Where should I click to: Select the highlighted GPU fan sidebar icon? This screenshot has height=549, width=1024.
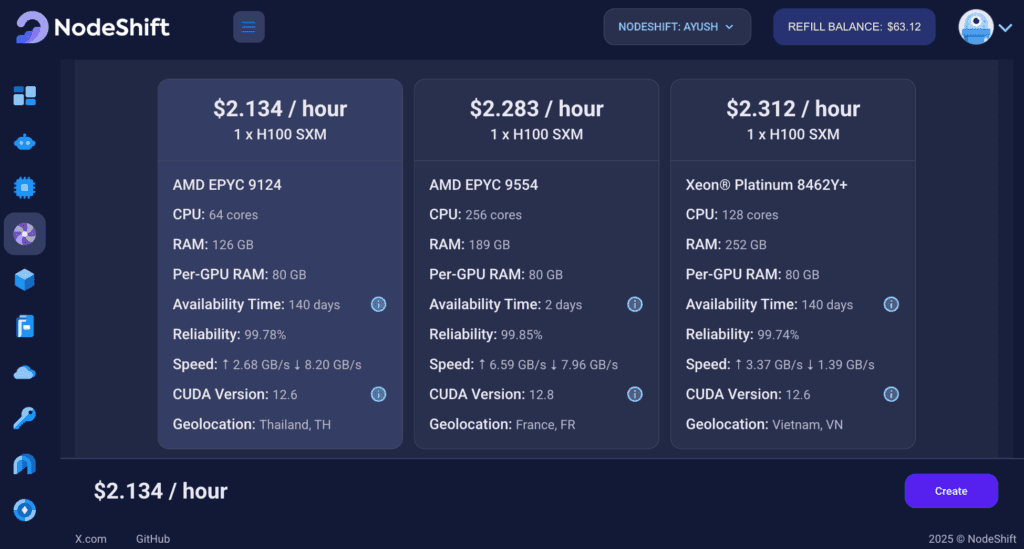pyautogui.click(x=25, y=234)
